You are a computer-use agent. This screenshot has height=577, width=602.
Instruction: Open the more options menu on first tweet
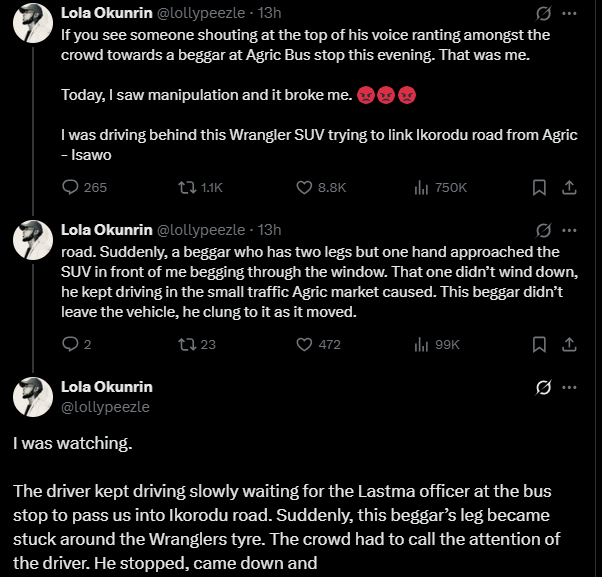point(569,13)
